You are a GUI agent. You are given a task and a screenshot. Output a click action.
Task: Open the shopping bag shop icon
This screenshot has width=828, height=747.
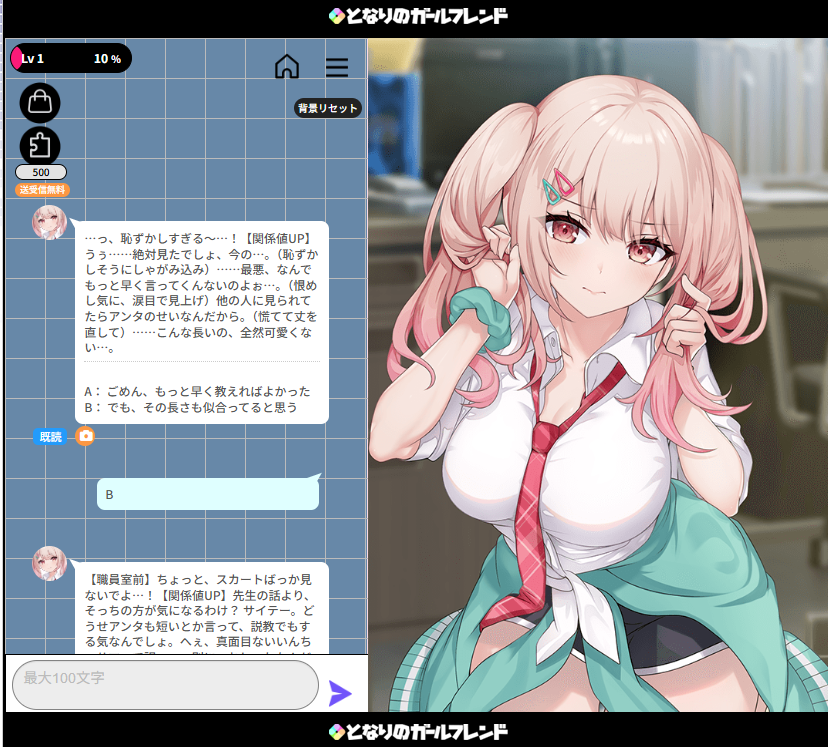(x=40, y=102)
